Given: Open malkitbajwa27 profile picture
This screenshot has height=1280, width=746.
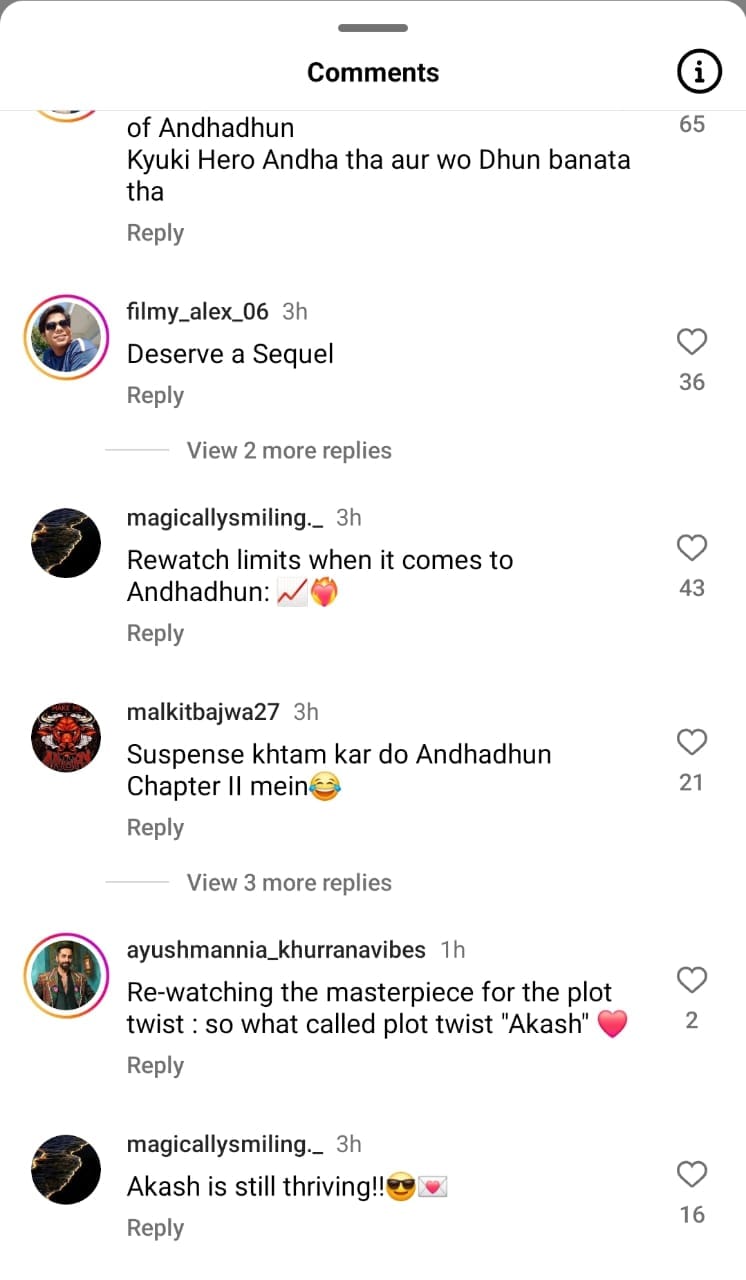Looking at the screenshot, I should click(x=66, y=737).
